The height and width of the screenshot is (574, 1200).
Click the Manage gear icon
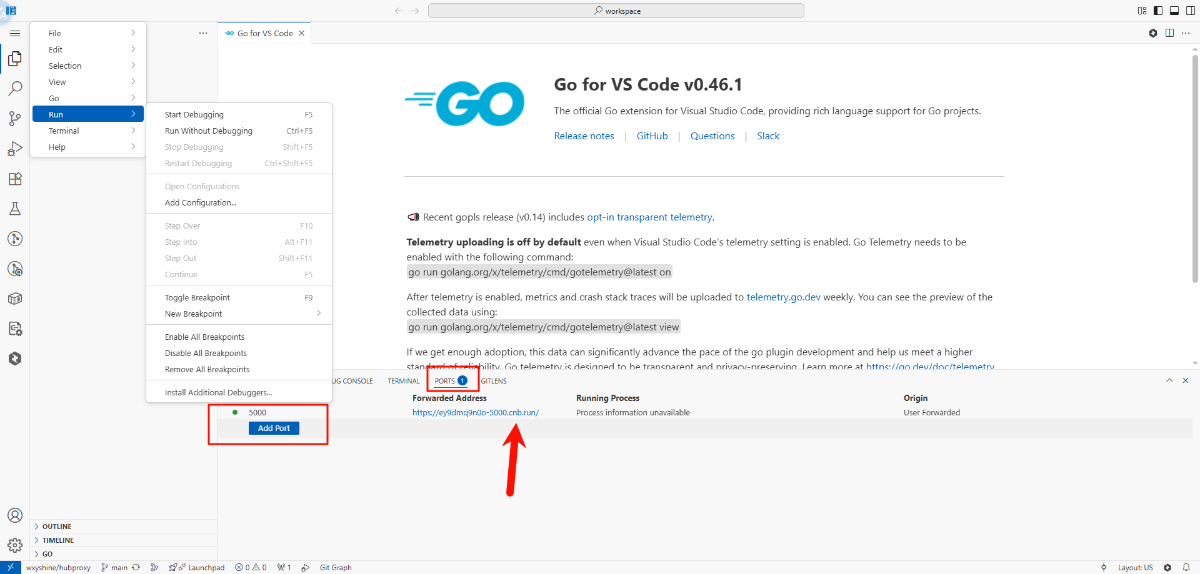[15, 545]
